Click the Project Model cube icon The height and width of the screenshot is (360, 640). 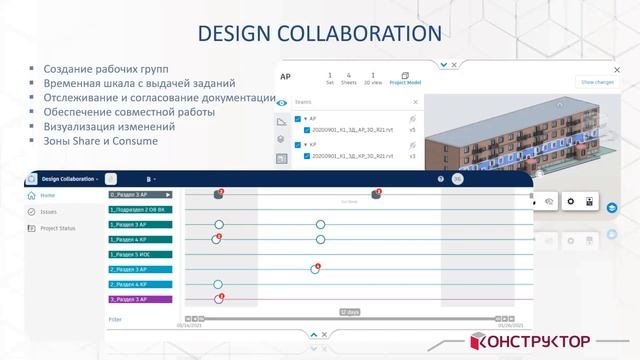405,76
